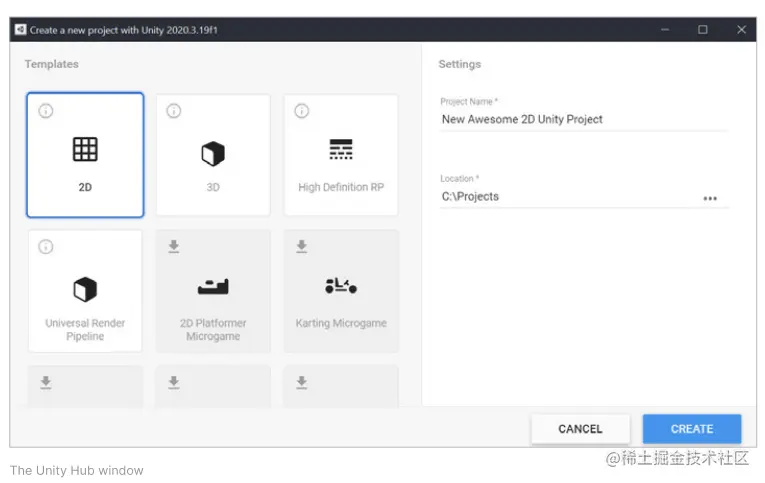Minimize the Unity Hub window
This screenshot has height=483, width=765.
click(665, 30)
